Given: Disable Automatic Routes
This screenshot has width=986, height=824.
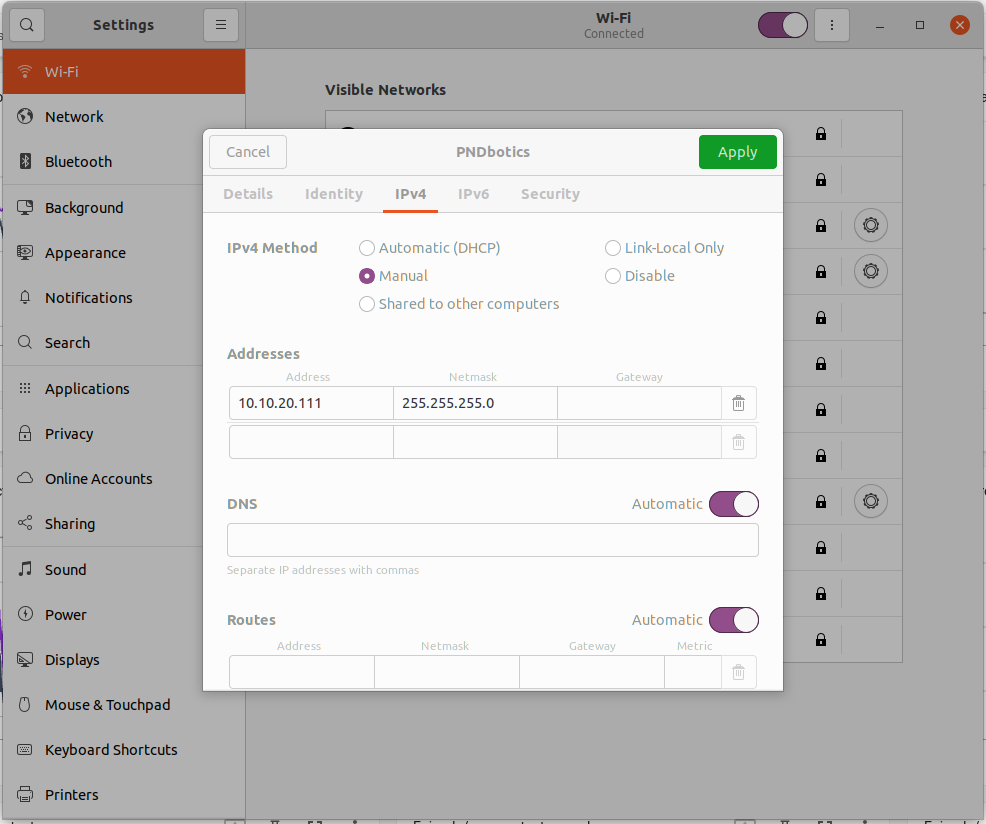Looking at the screenshot, I should [734, 620].
